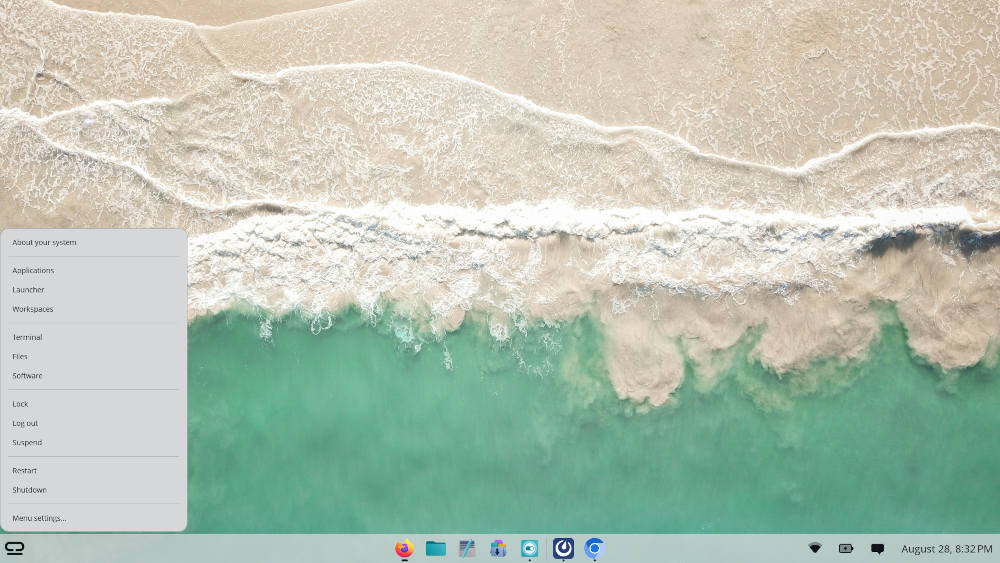Open the COSMIC Store package icon

coord(498,548)
